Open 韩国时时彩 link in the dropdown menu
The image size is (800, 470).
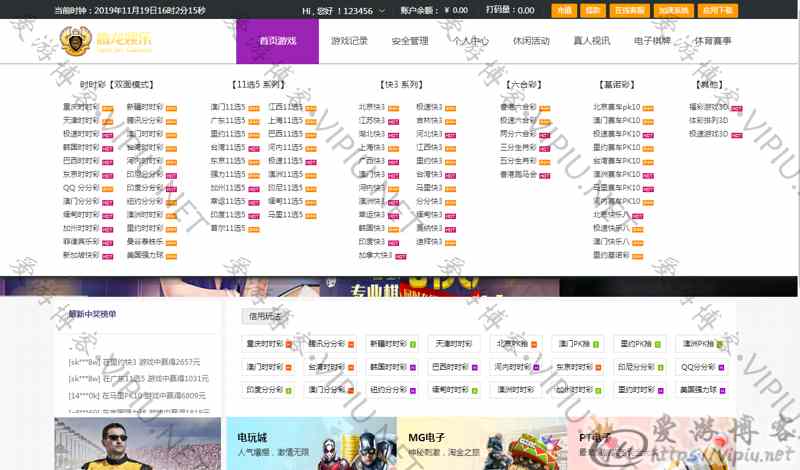pos(81,147)
